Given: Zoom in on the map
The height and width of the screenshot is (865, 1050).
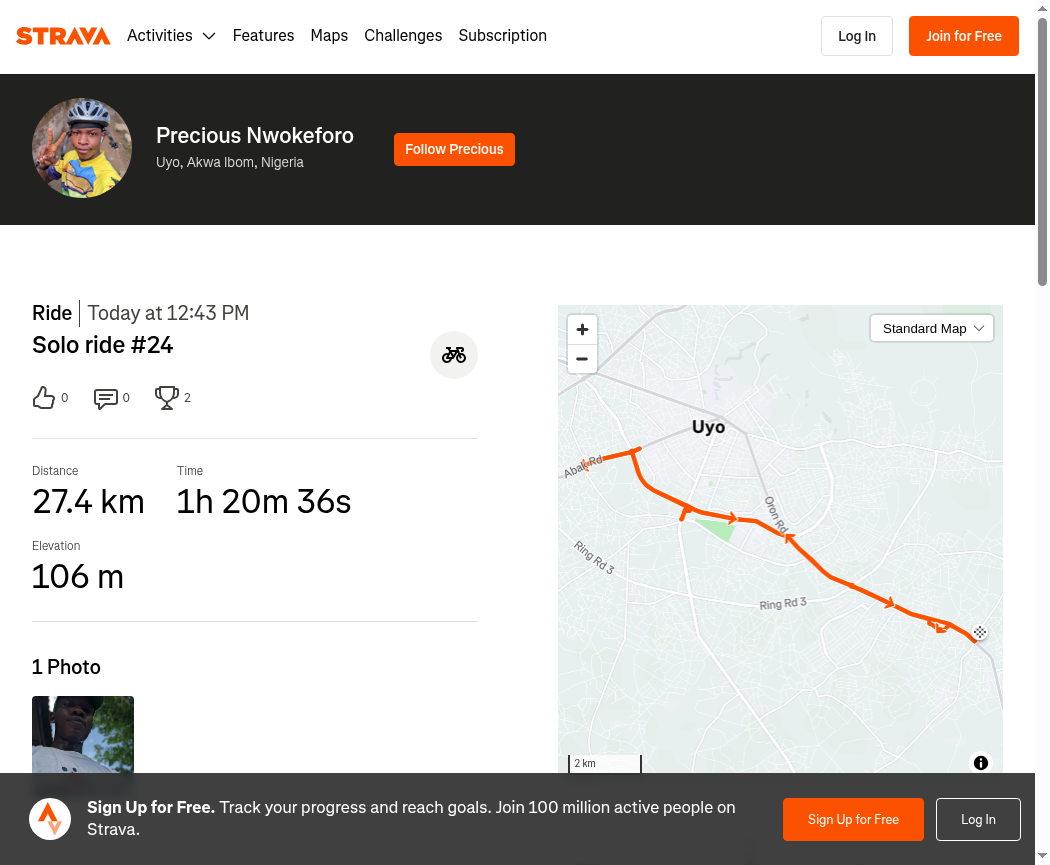Looking at the screenshot, I should 582,329.
